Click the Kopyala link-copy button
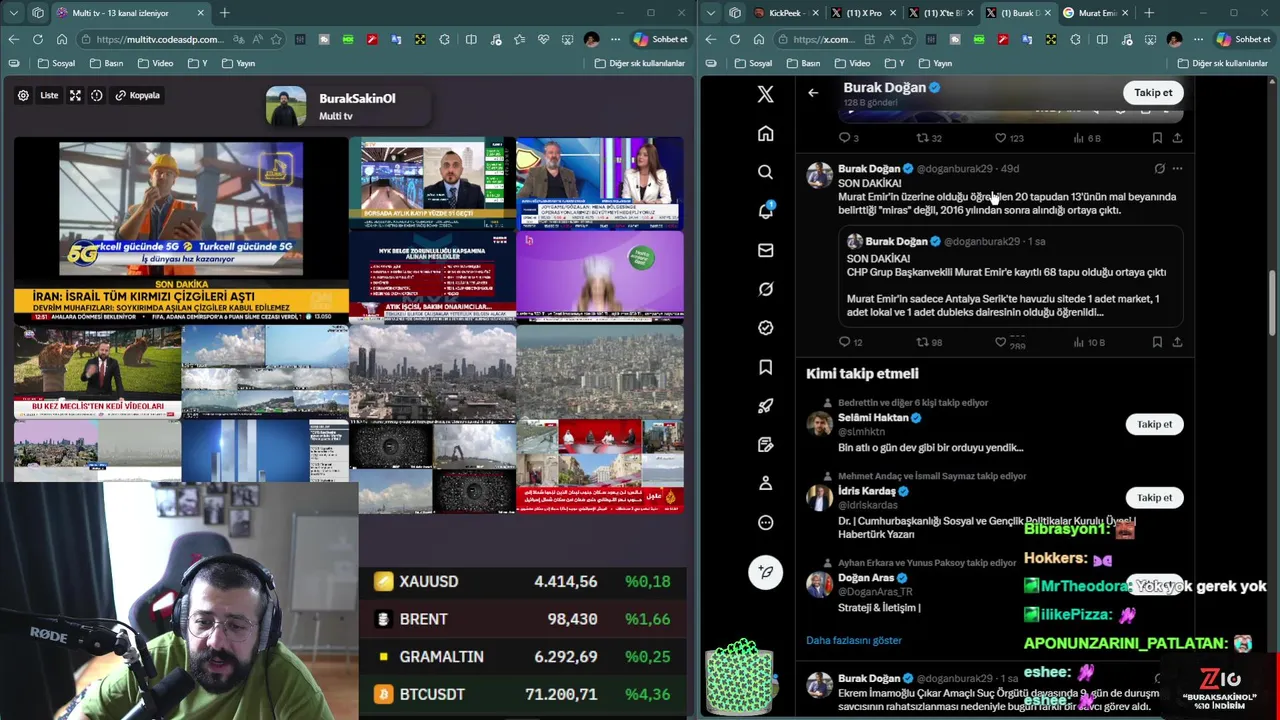Screen dimensions: 1280x720 (x=137, y=95)
